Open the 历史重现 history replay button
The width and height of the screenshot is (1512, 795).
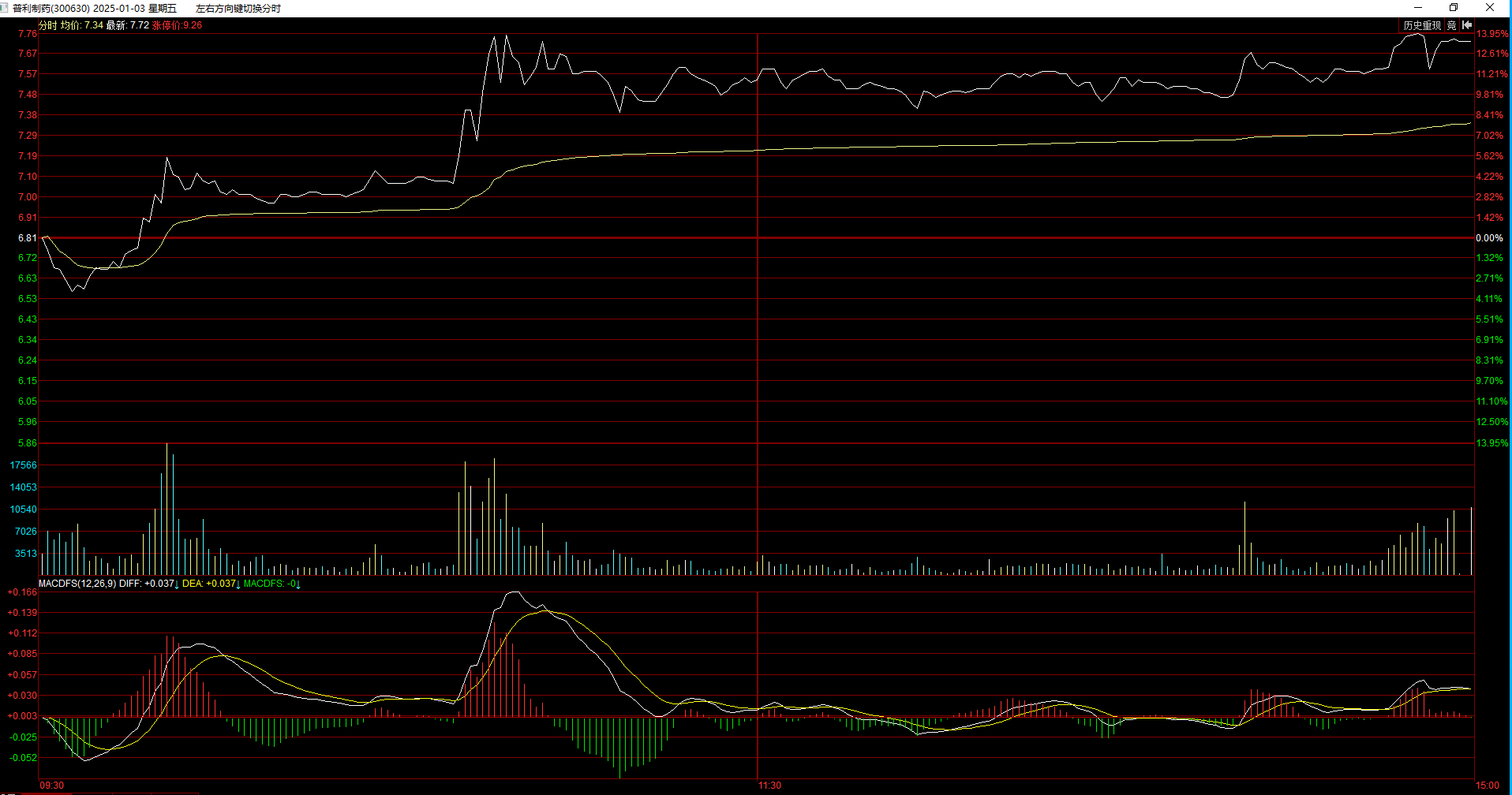(1421, 25)
